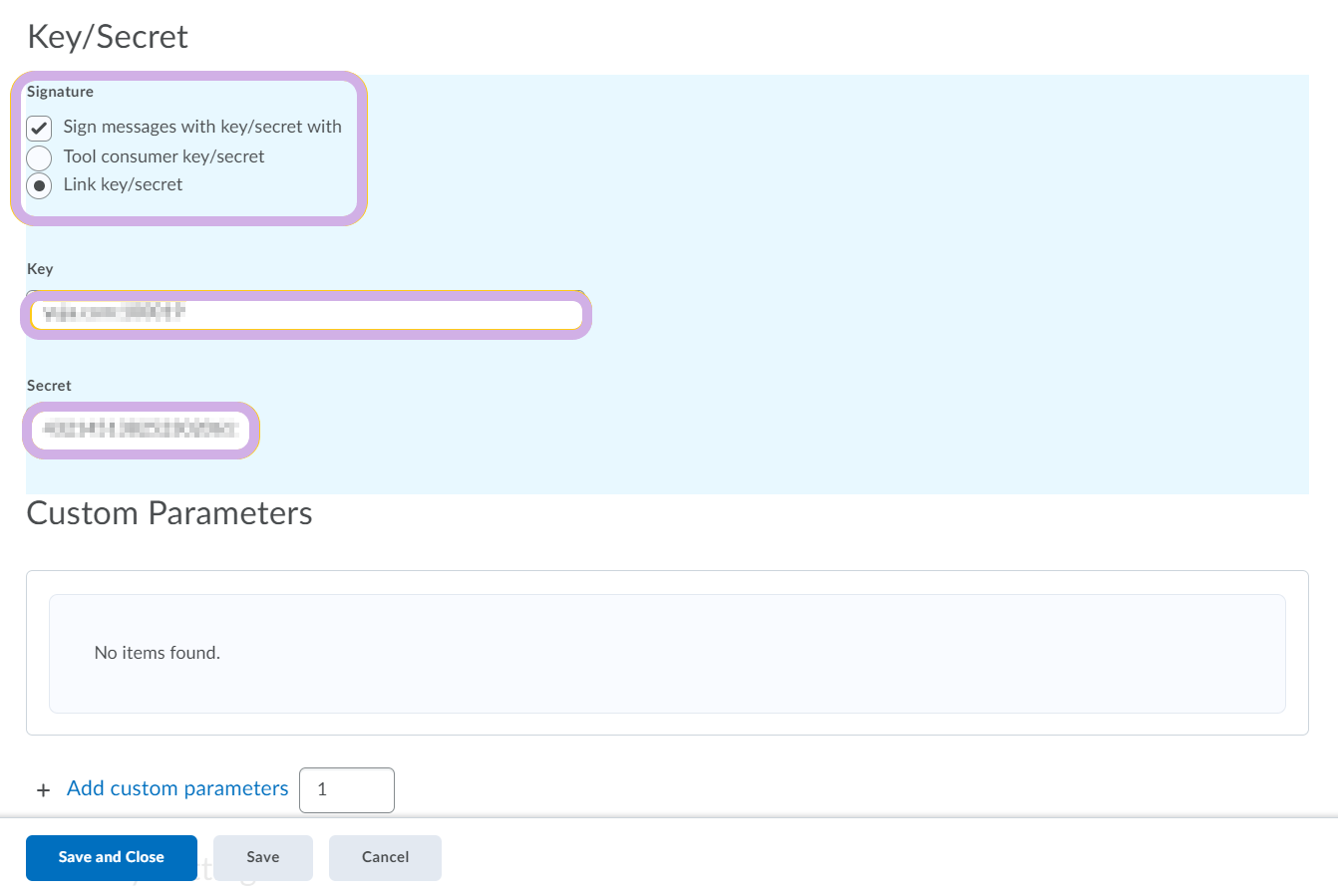Click the plus icon beside Add custom parameters
This screenshot has height=896, width=1338.
[x=43, y=790]
